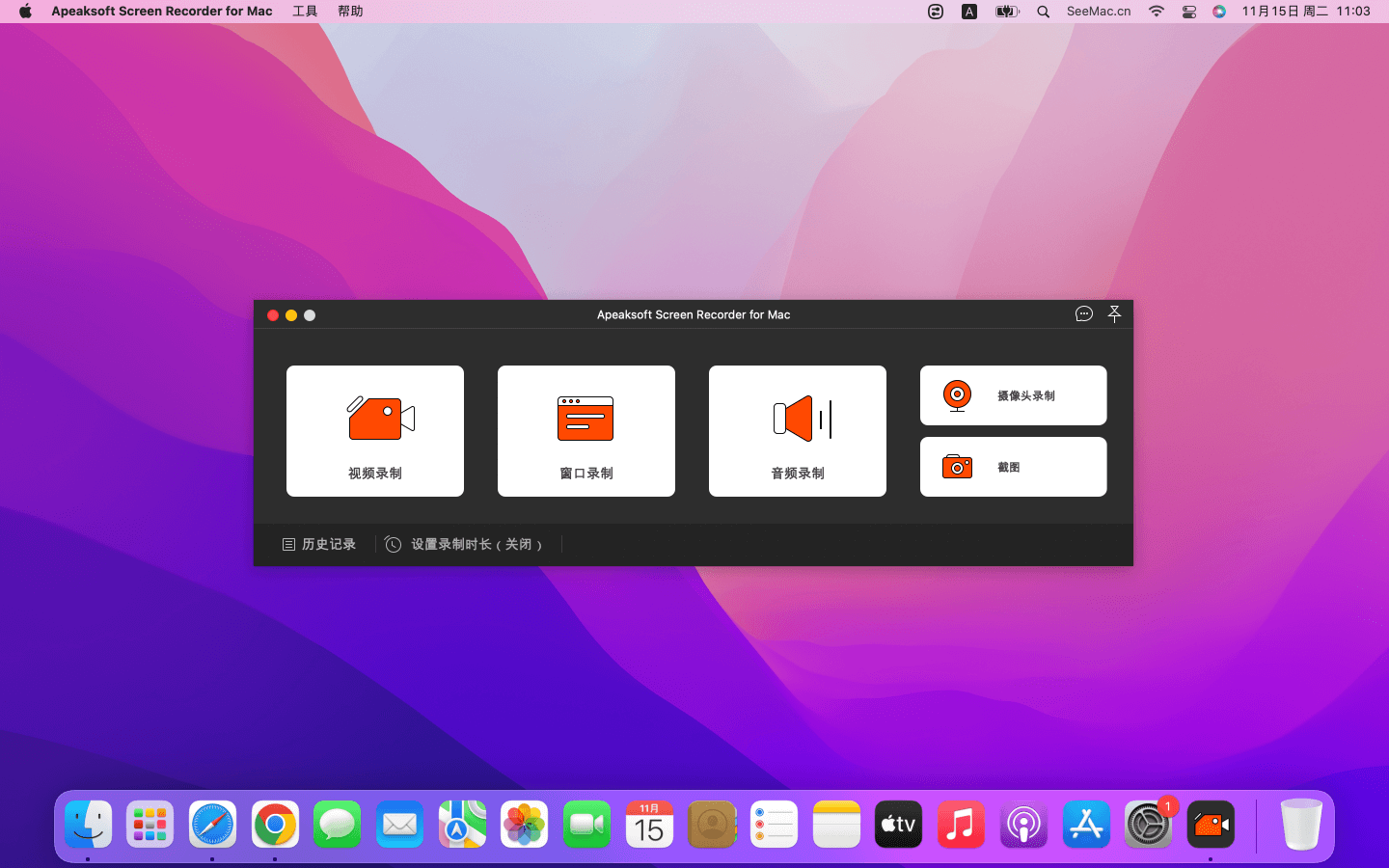1389x868 pixels.
Task: Click SeeMac.cn in menu bar
Action: pos(1099,12)
